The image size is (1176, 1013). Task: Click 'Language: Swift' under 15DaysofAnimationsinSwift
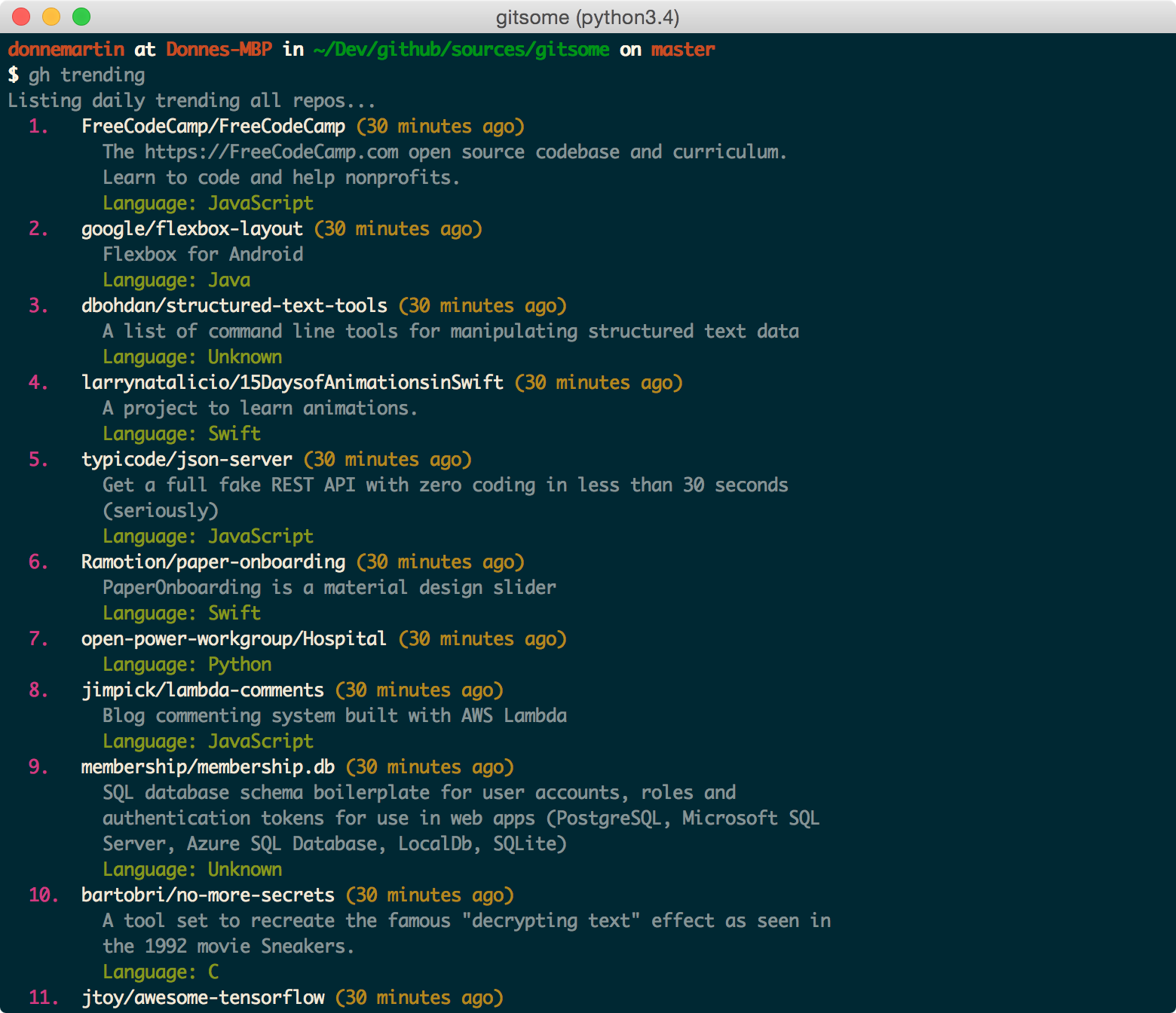[x=182, y=434]
